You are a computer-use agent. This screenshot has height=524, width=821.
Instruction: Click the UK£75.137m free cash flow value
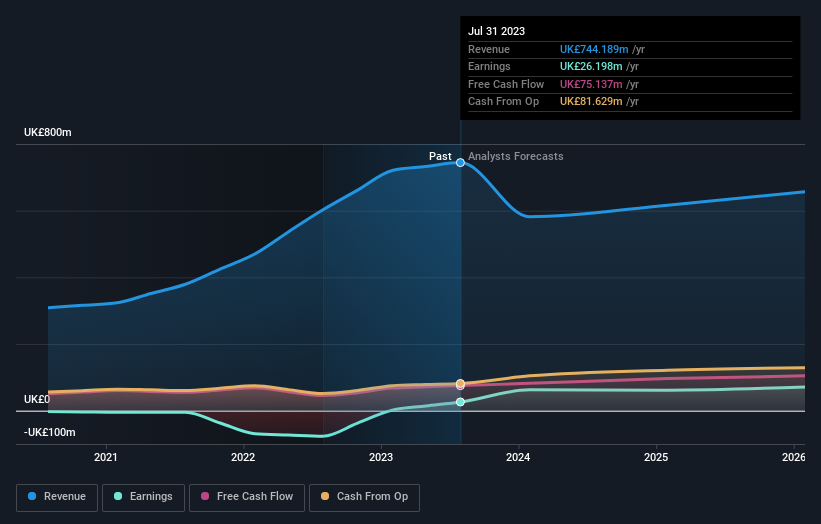pyautogui.click(x=591, y=84)
